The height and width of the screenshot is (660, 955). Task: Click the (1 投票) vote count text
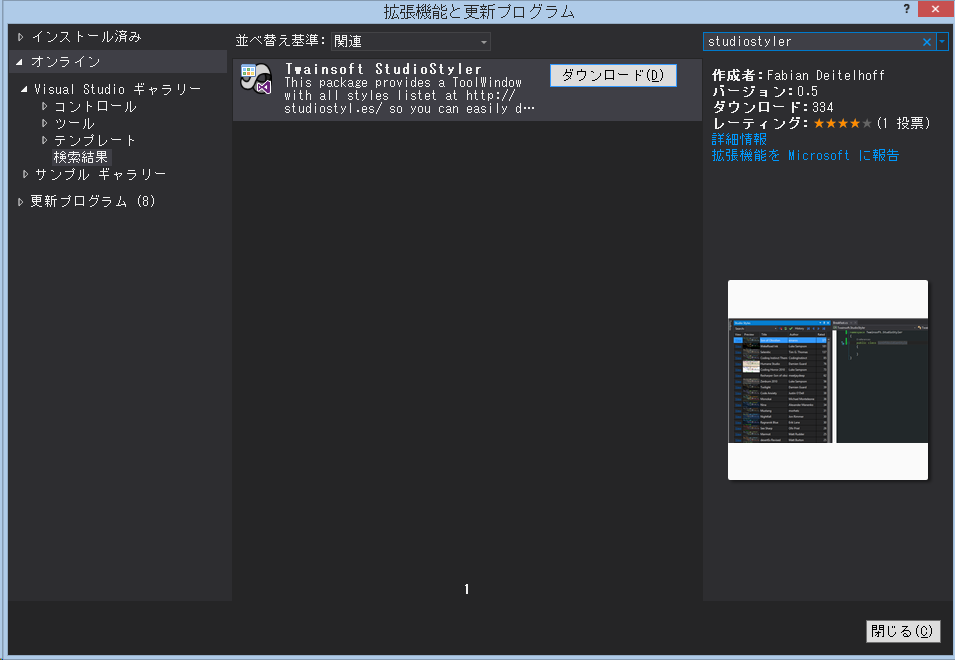(904, 124)
